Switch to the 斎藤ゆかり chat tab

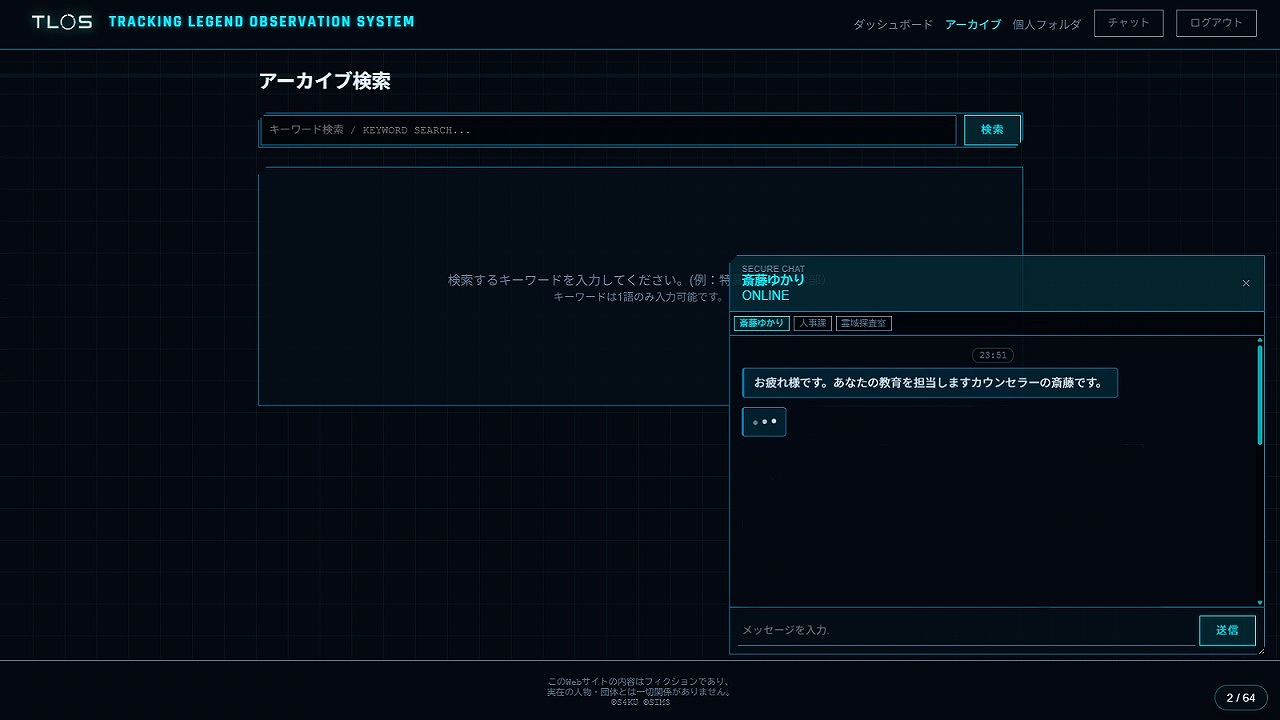tap(762, 323)
